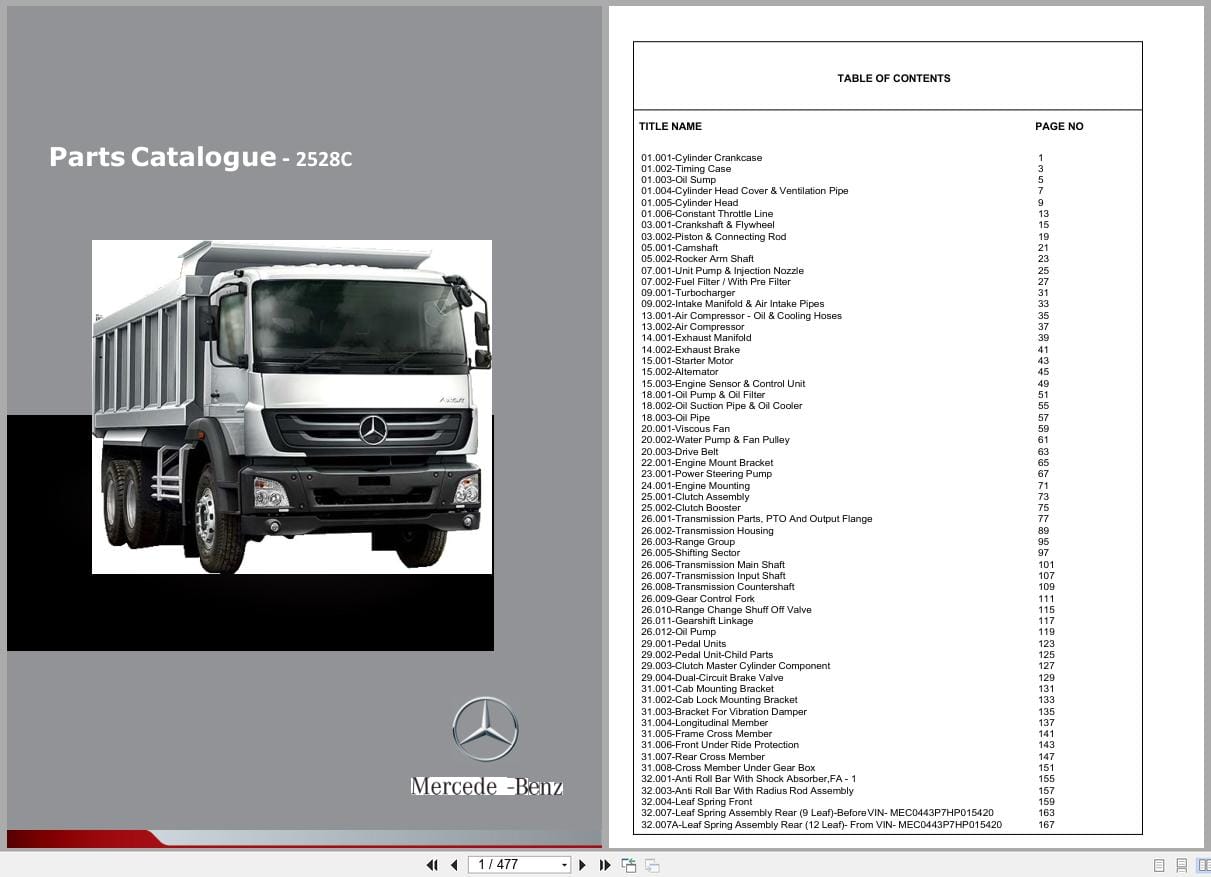This screenshot has width=1211, height=877.
Task: Select 31.007-Rear Cross Member entry
Action: pos(703,757)
